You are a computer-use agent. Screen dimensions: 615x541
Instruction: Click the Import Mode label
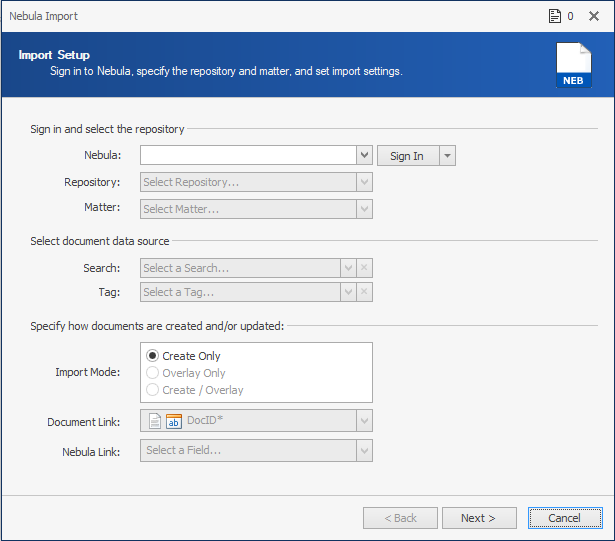tap(87, 372)
